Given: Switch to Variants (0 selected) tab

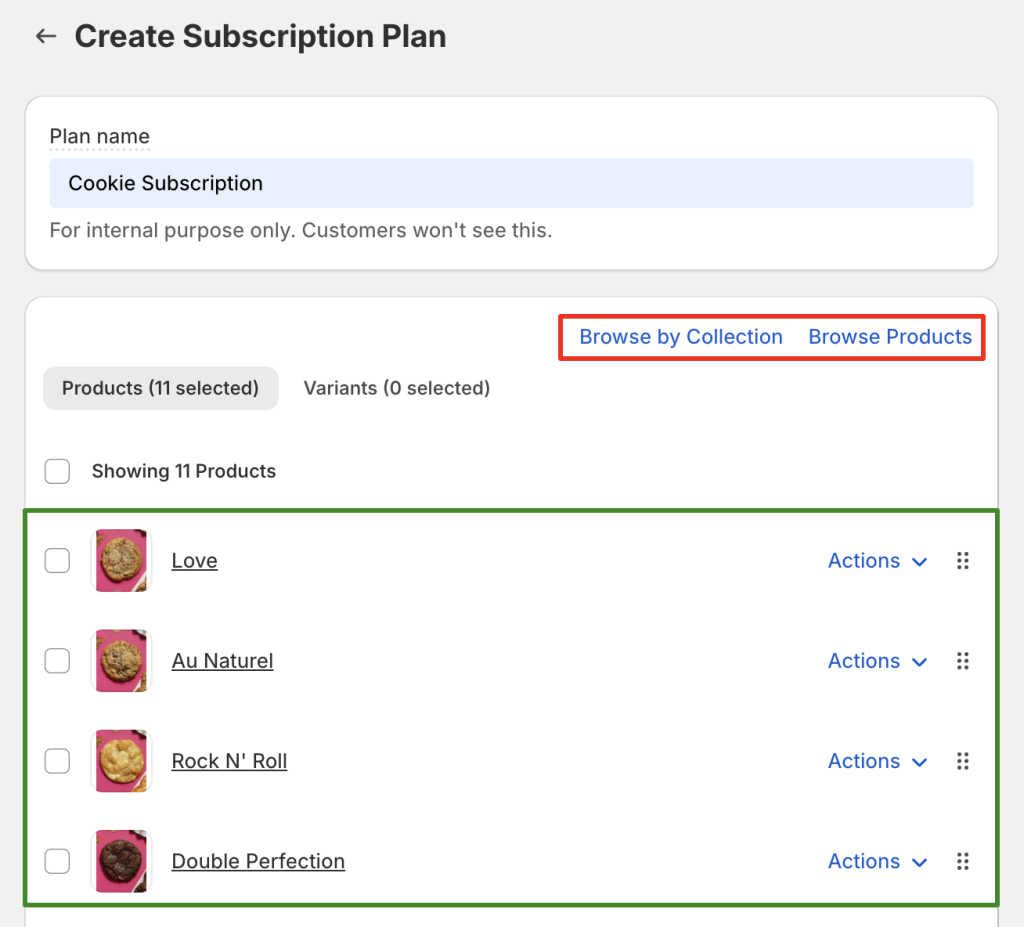Looking at the screenshot, I should click(397, 388).
